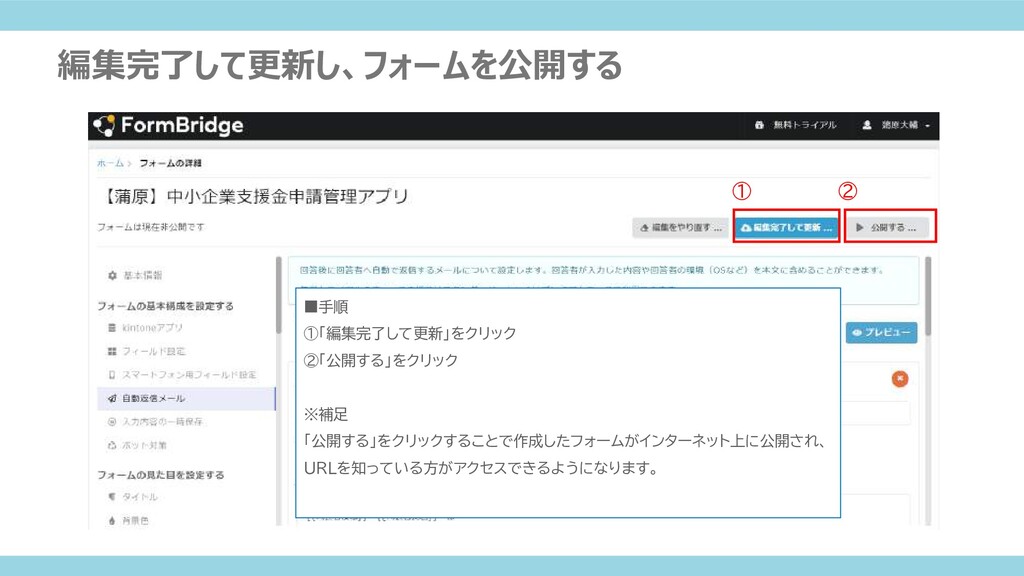This screenshot has height=576, width=1024.
Task: Click the droplet icon beside 背景色
Action: click(112, 520)
